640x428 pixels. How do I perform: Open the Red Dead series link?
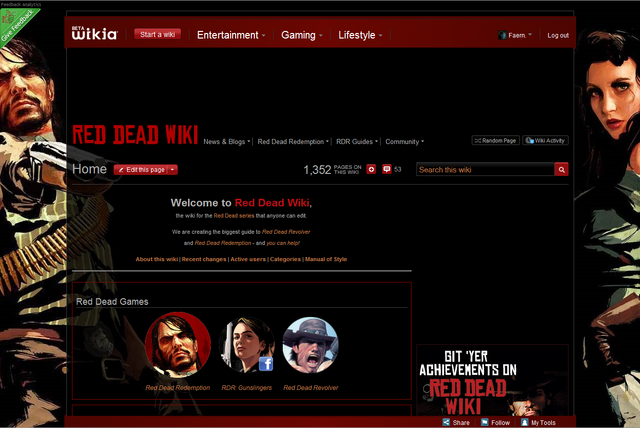coord(234,215)
